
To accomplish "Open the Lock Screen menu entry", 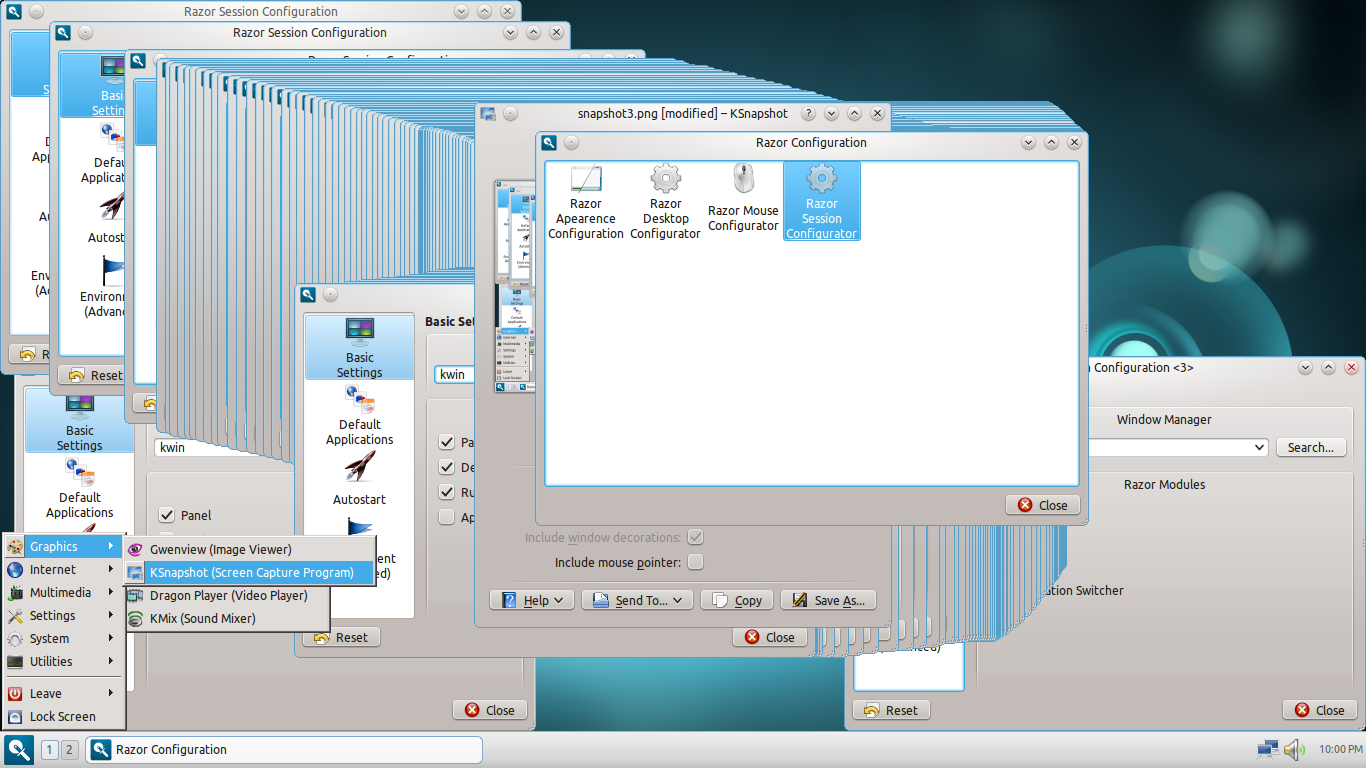I will point(64,716).
